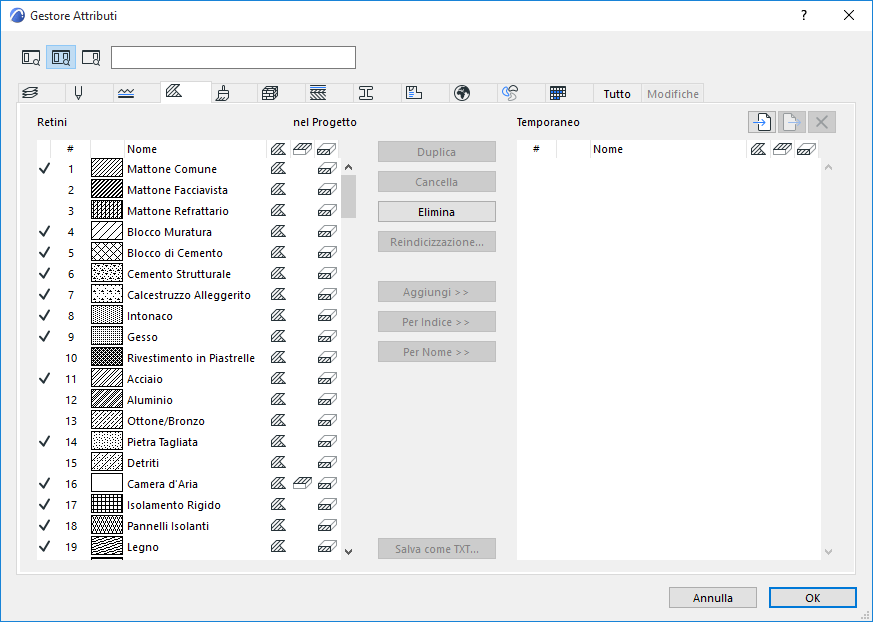
Task: Click the attribute search text field
Action: (x=233, y=58)
